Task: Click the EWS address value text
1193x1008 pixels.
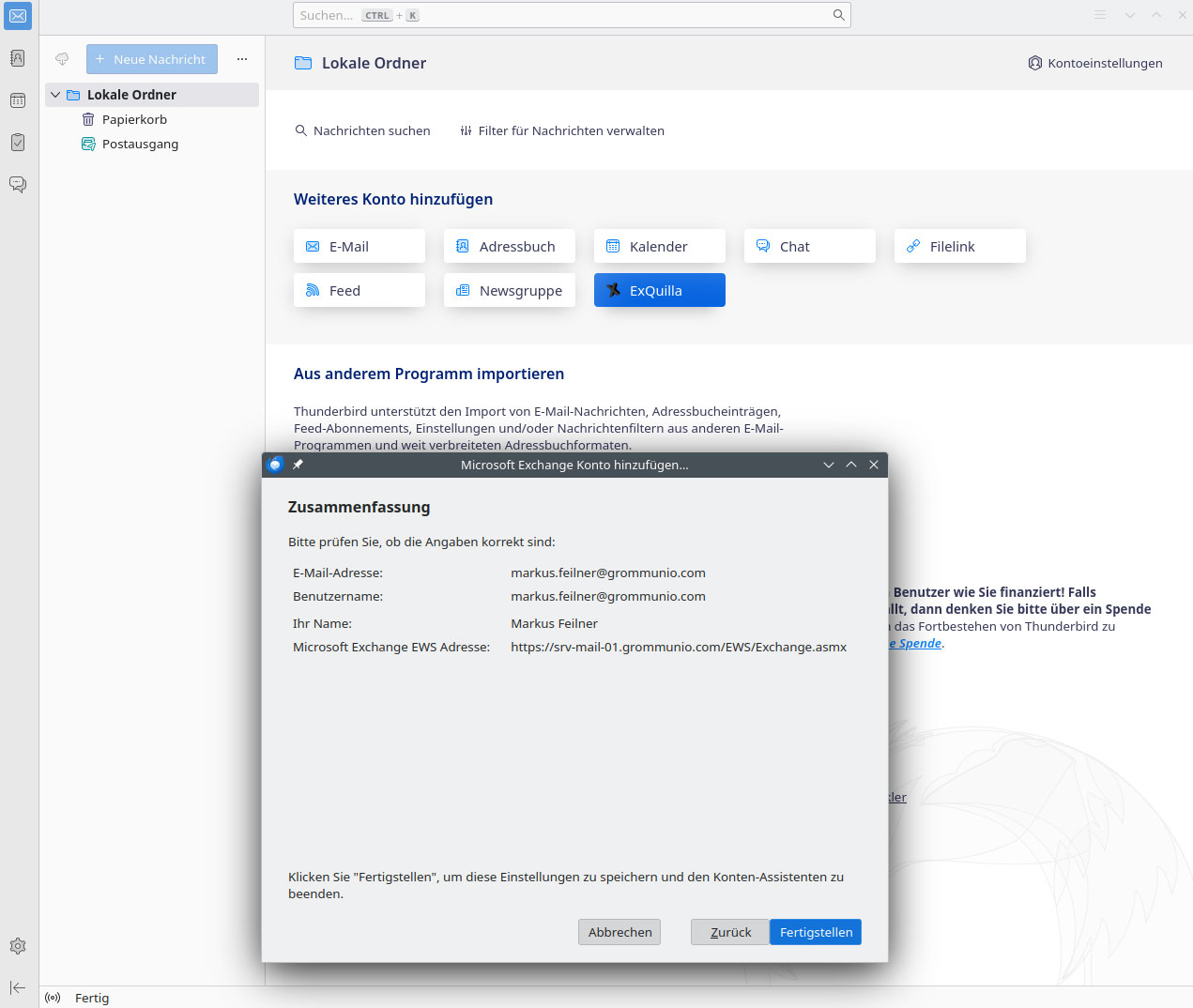Action: coord(679,647)
